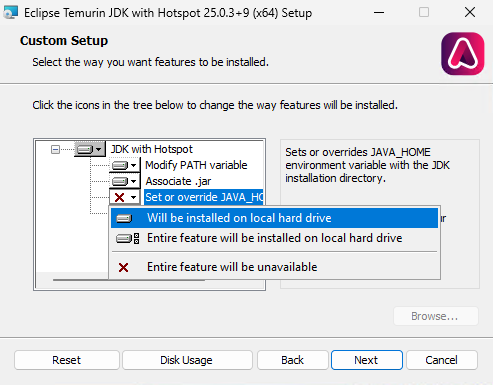This screenshot has height=385, width=493.
Task: Click the hard drive icon for JDK with Hotspot
Action: [85, 149]
